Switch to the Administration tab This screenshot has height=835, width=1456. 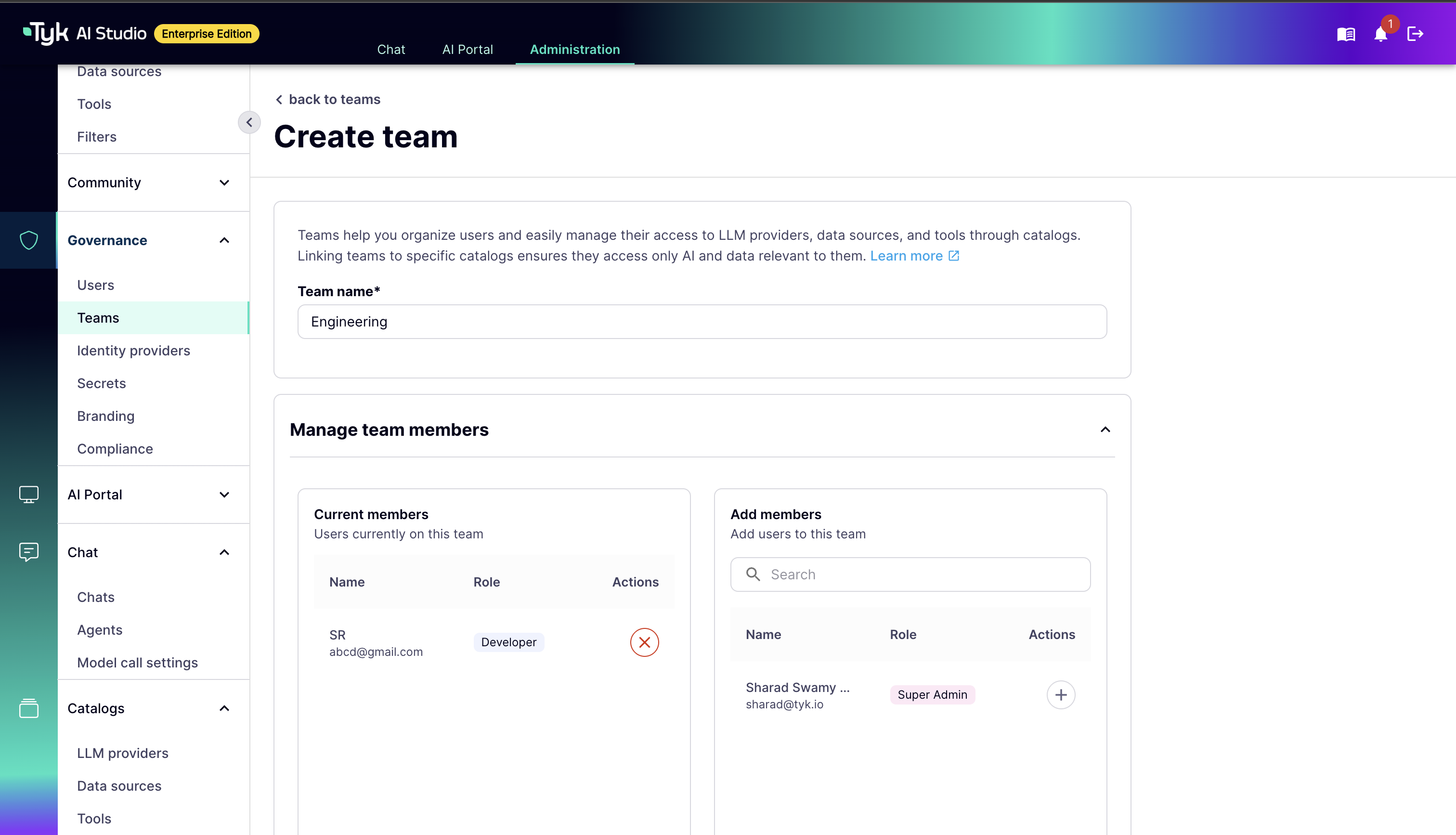pyautogui.click(x=574, y=49)
